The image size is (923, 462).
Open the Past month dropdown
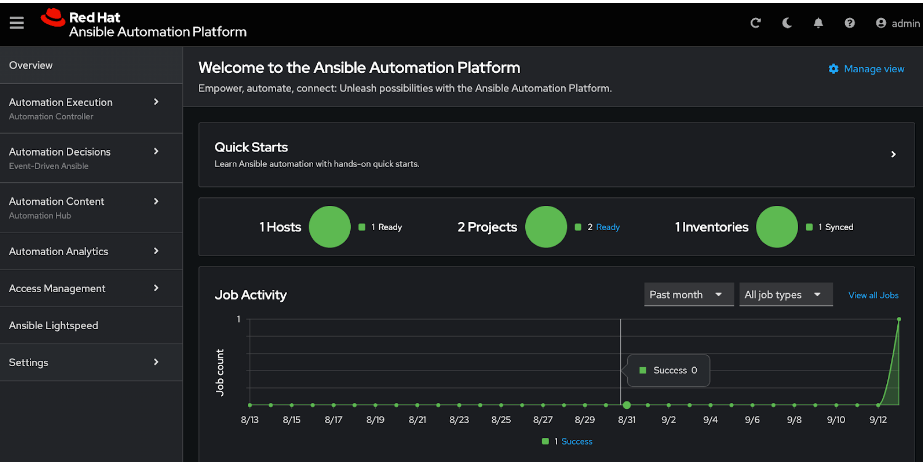pyautogui.click(x=689, y=294)
